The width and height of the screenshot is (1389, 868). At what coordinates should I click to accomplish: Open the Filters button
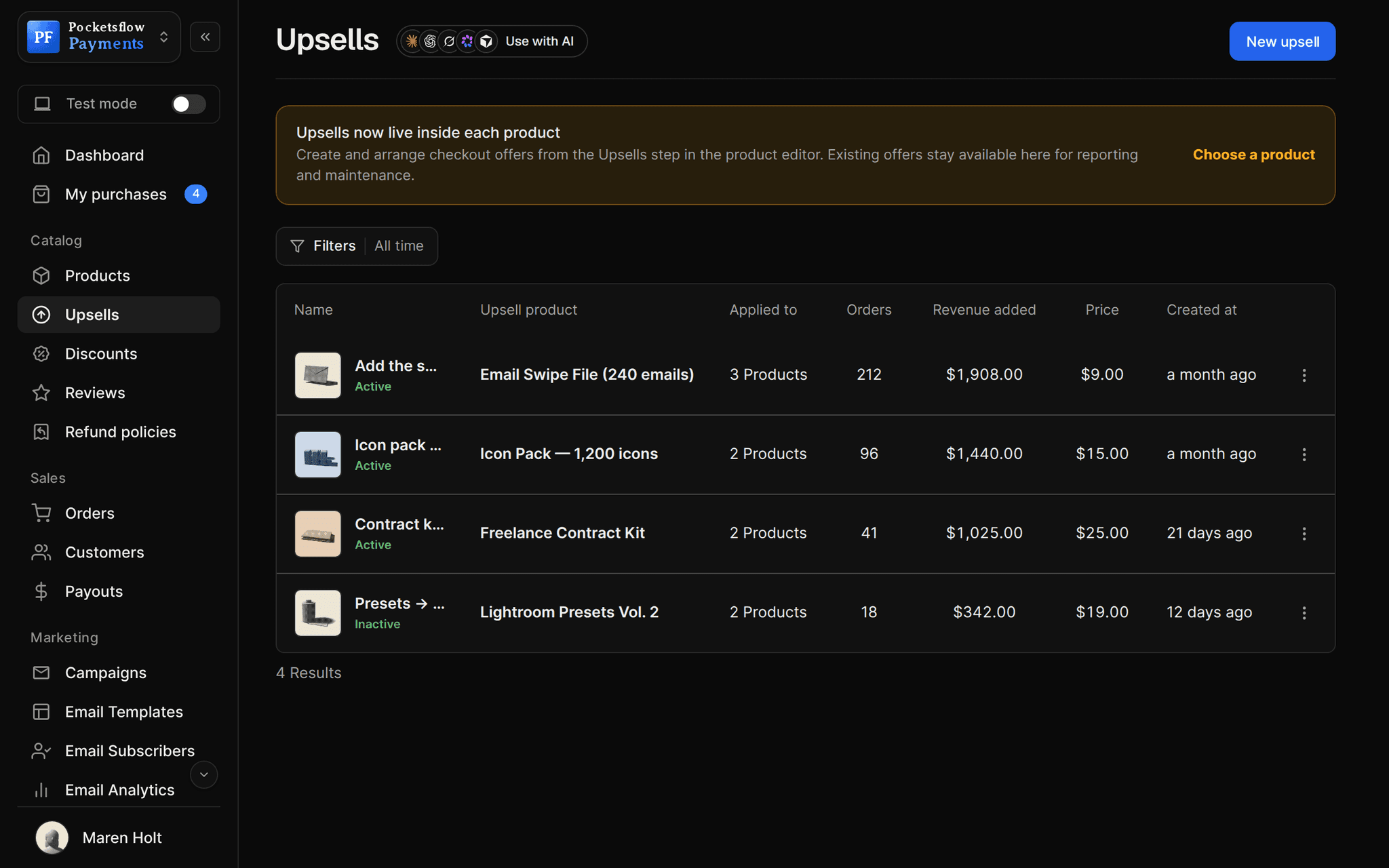coord(324,246)
